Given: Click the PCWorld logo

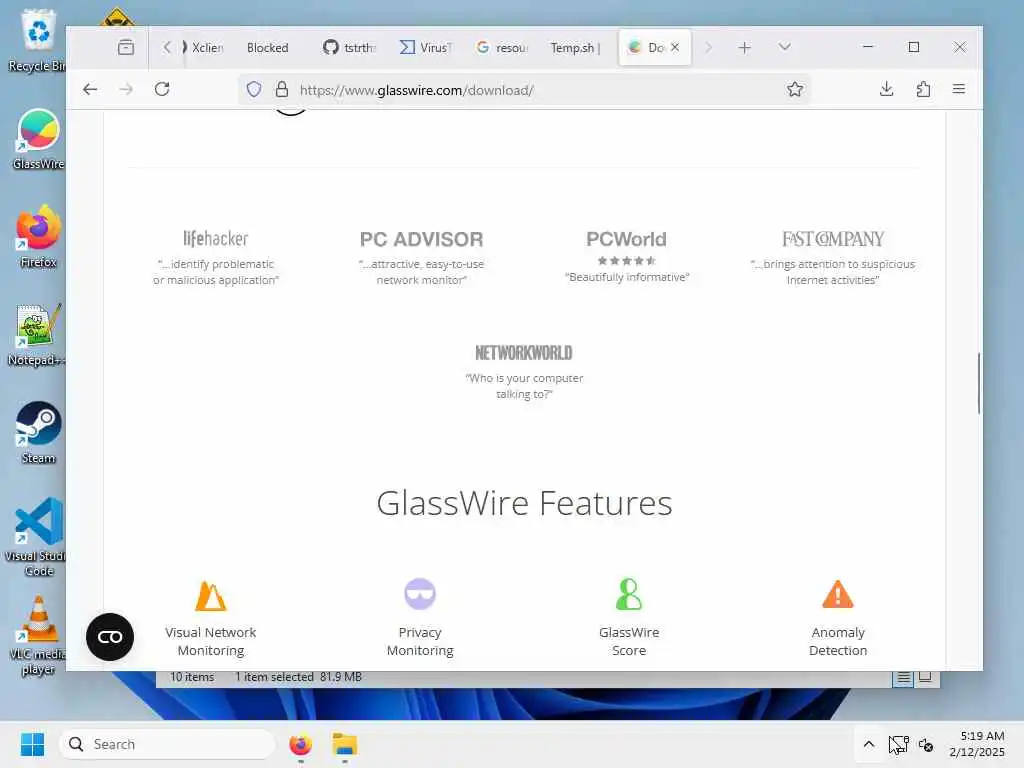Looking at the screenshot, I should [x=626, y=239].
